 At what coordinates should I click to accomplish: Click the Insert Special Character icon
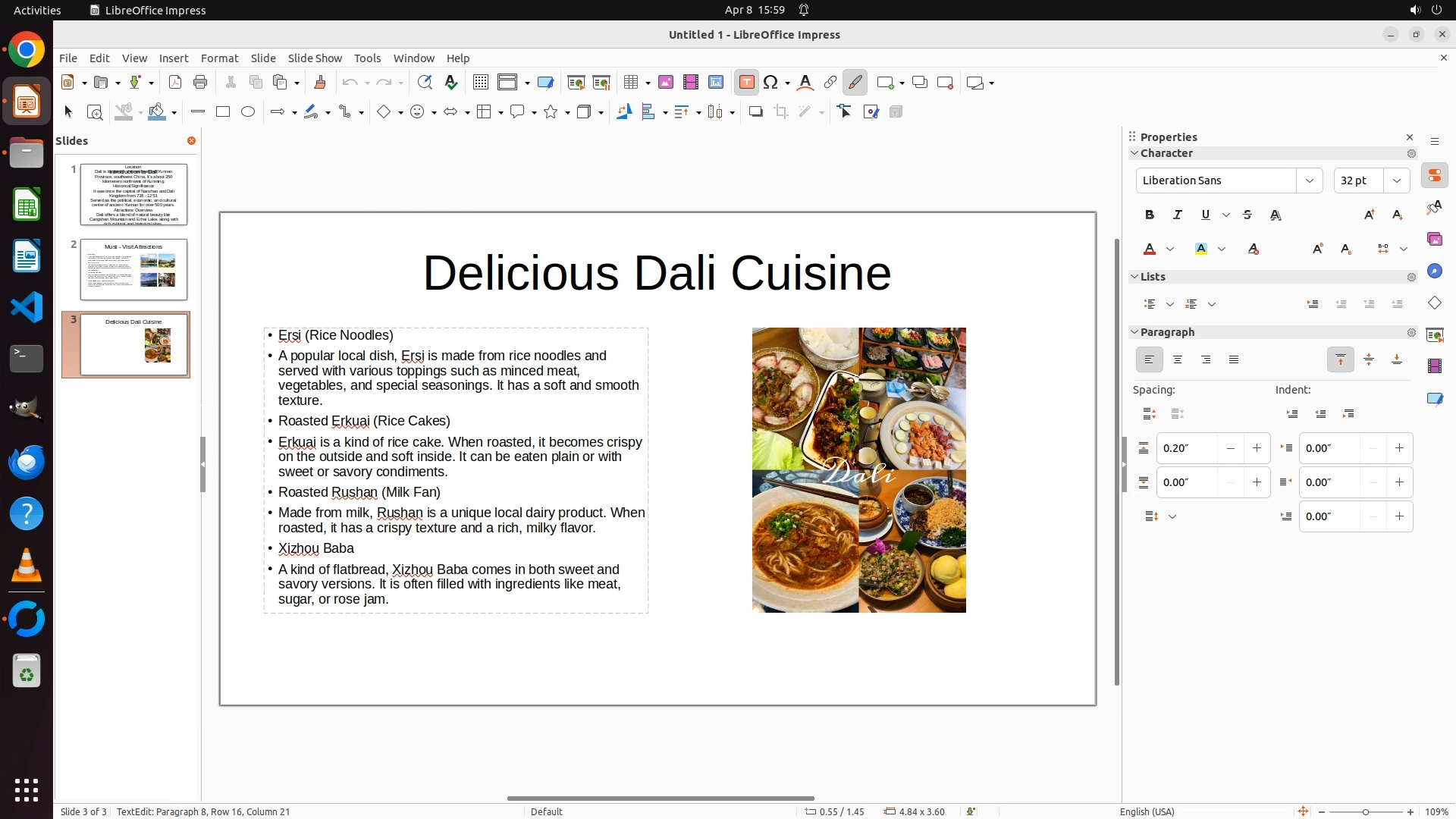[x=771, y=83]
